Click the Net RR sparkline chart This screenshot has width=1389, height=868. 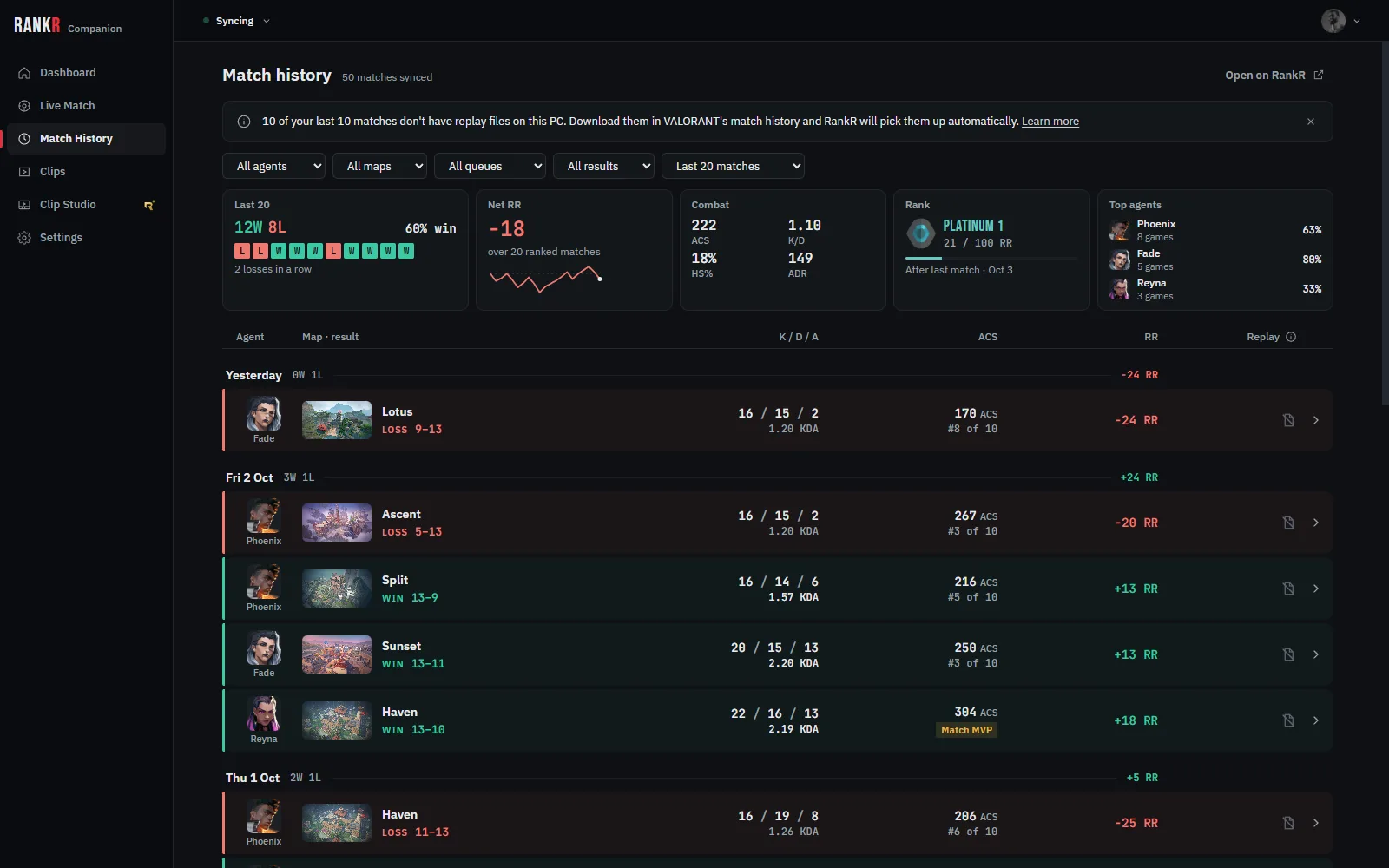(x=546, y=279)
